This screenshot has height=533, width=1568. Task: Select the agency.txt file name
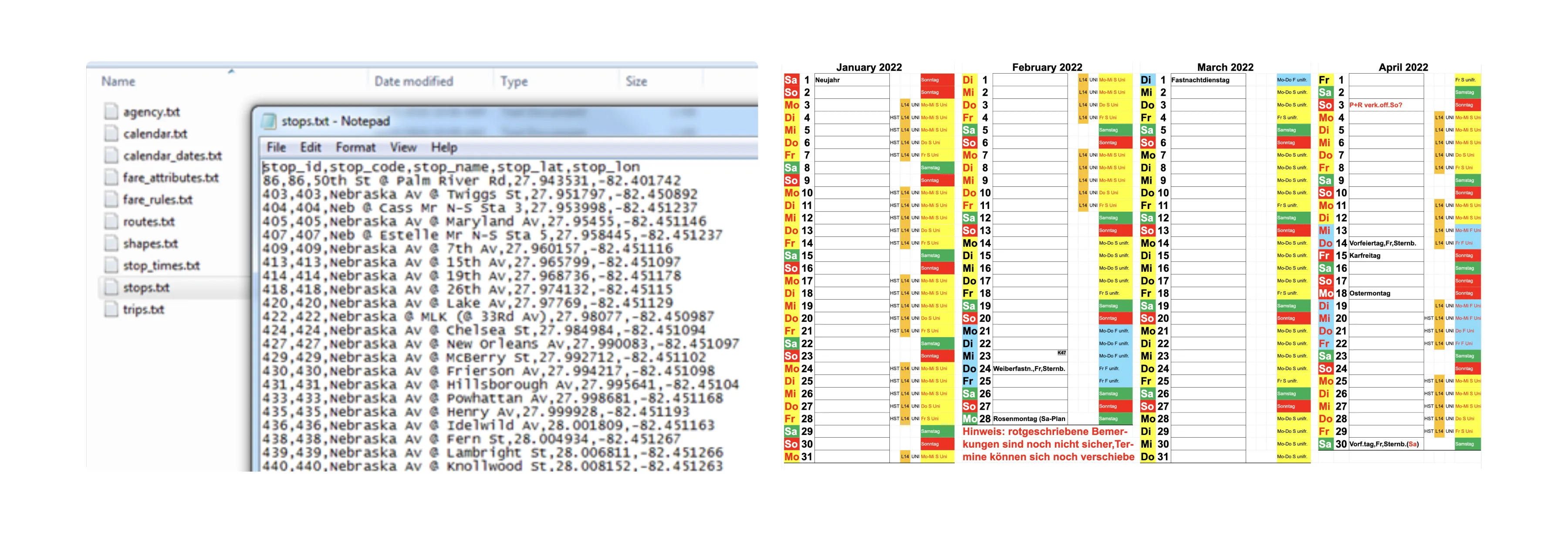tap(152, 112)
